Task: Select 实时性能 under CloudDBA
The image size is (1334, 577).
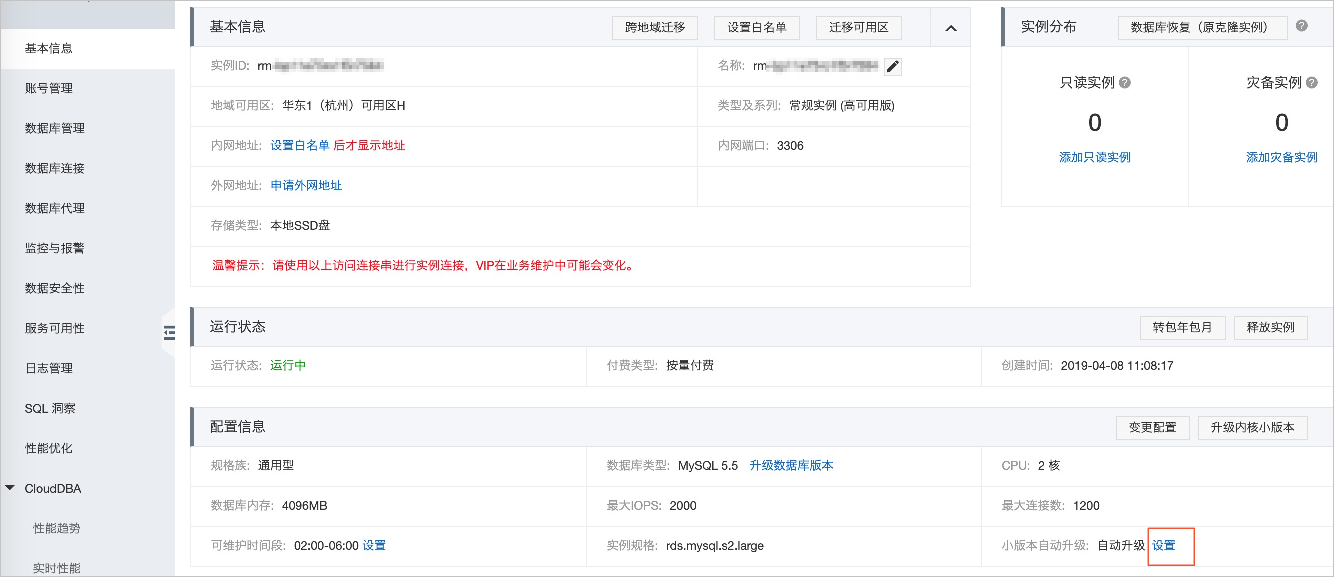Action: click(x=57, y=568)
